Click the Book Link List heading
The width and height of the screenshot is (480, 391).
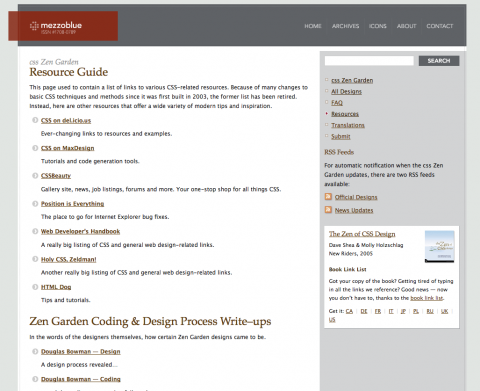(347, 269)
